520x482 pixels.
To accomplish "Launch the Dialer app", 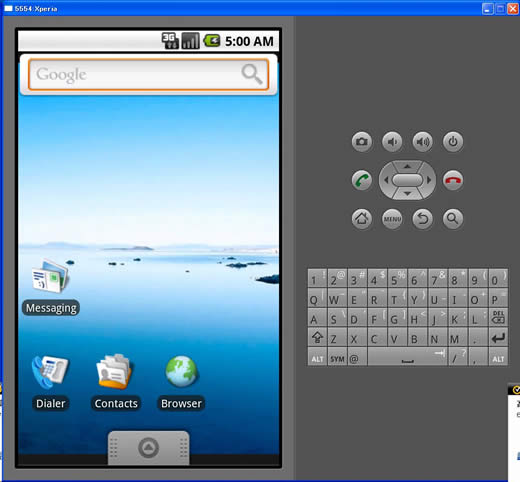I will click(x=50, y=372).
